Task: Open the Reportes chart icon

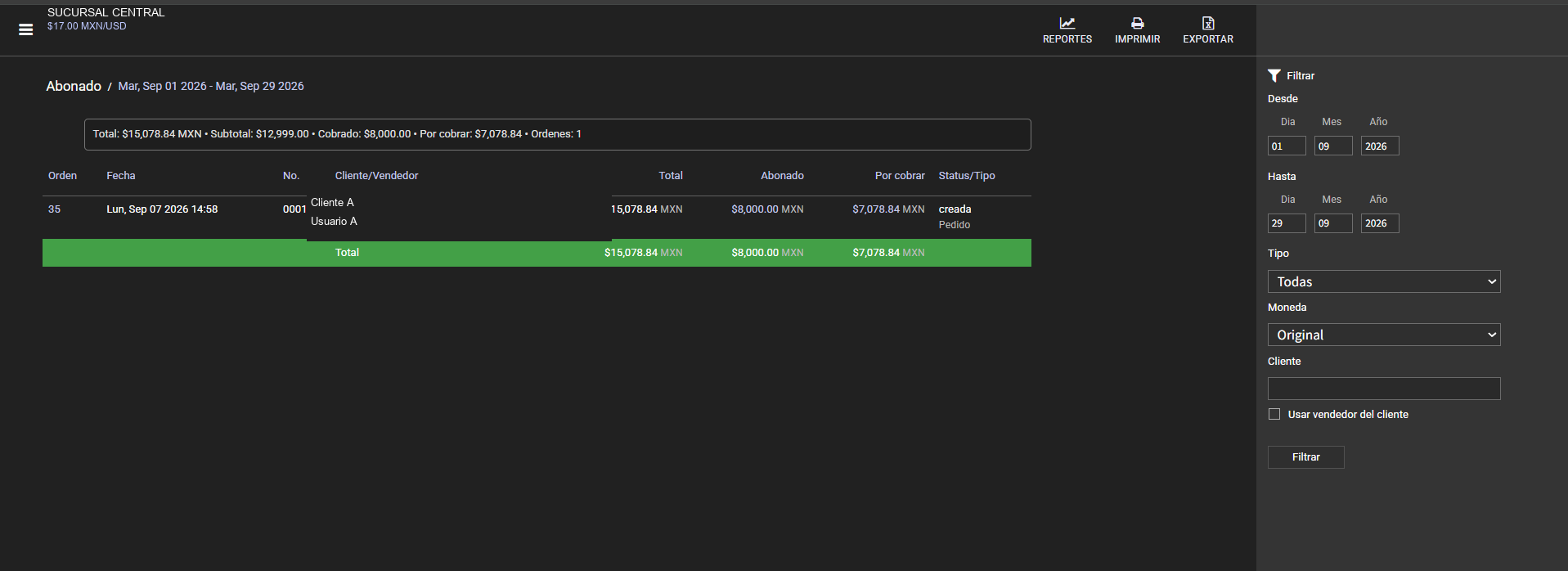Action: pos(1067,23)
